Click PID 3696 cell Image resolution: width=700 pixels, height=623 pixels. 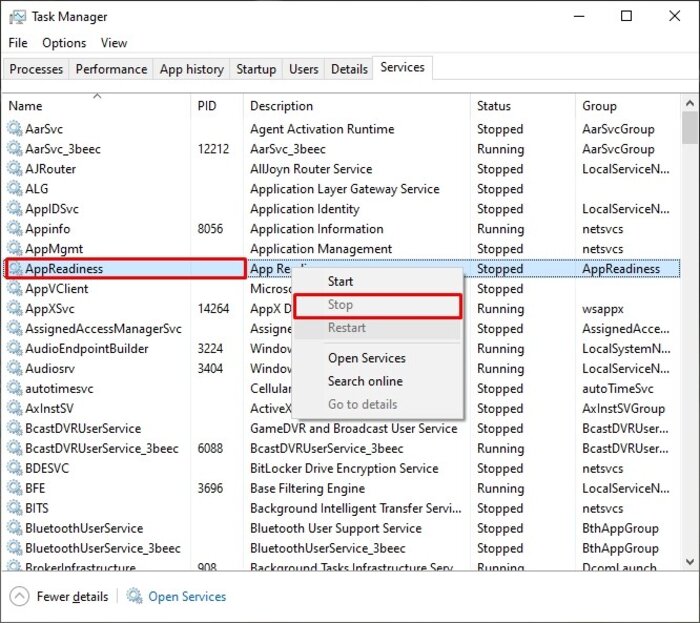tap(210, 488)
